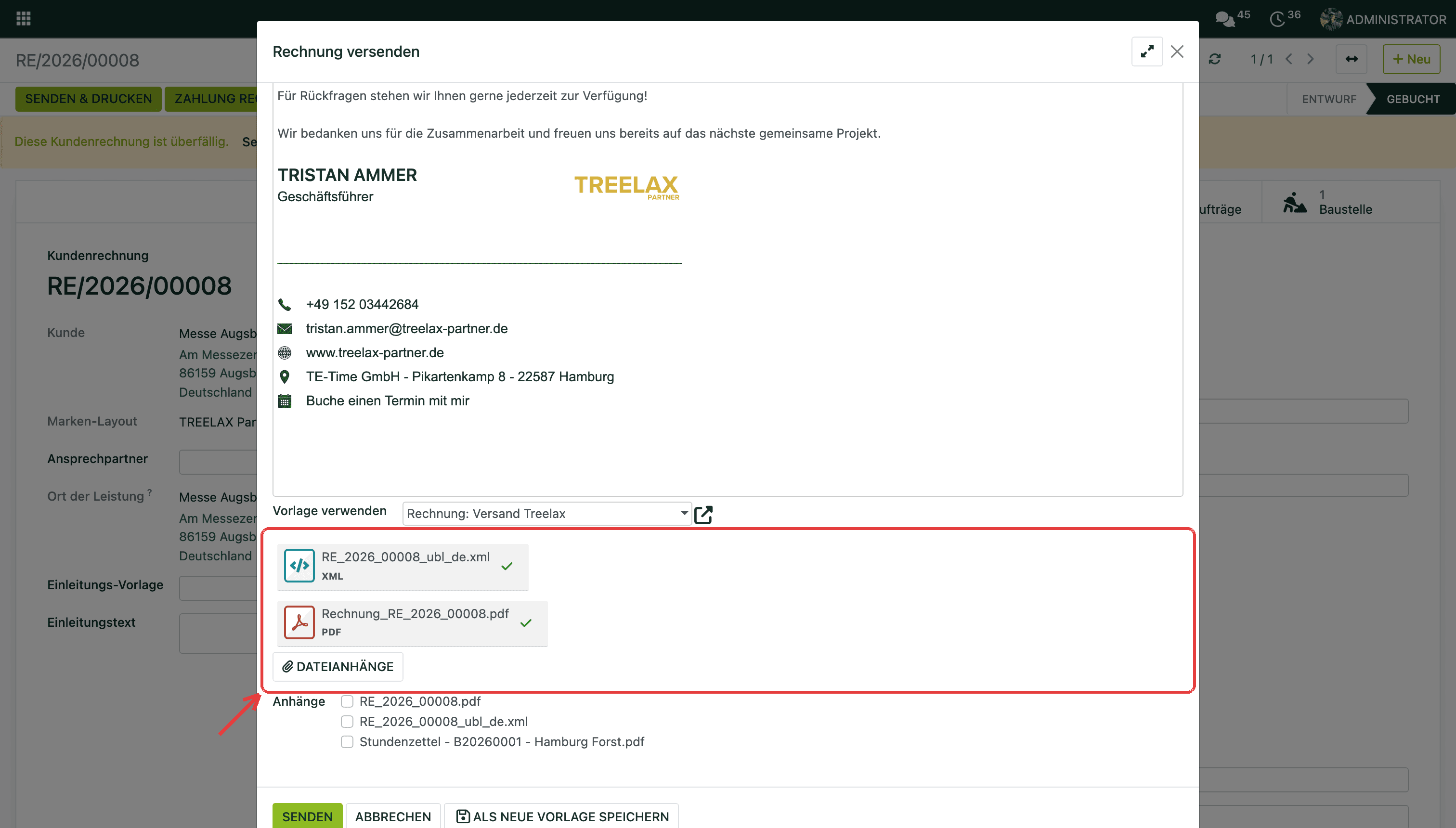Open the Baustelle smart button

1351,202
